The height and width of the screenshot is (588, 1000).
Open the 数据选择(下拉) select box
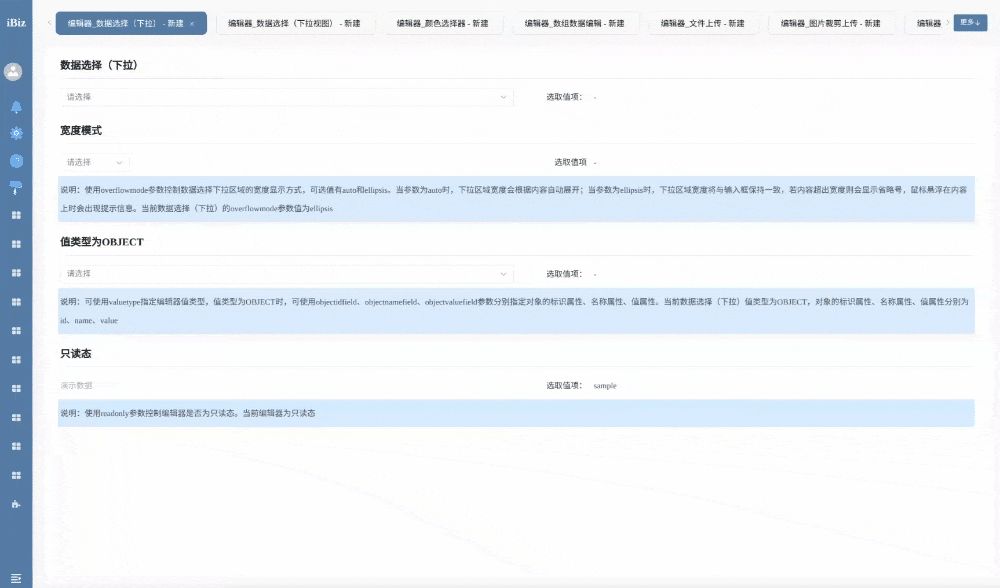(x=286, y=97)
